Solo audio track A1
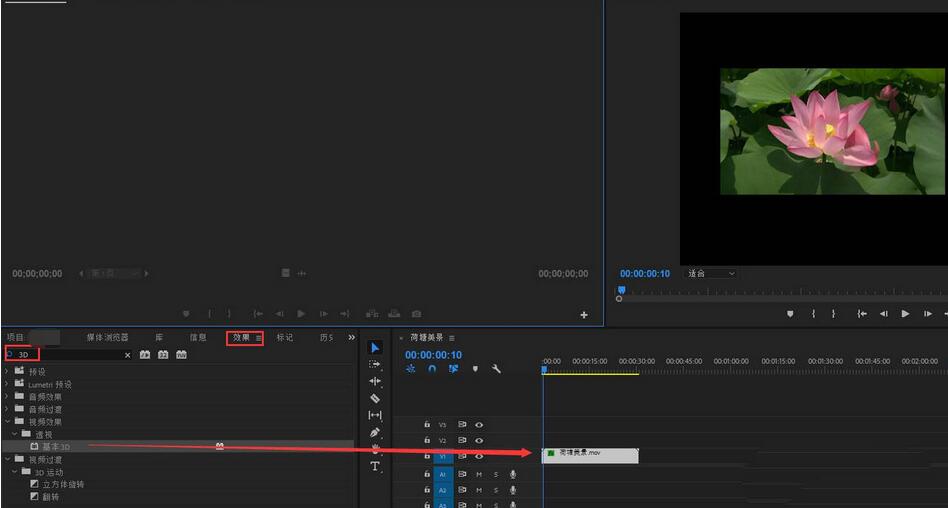The height and width of the screenshot is (508, 948). click(x=496, y=475)
